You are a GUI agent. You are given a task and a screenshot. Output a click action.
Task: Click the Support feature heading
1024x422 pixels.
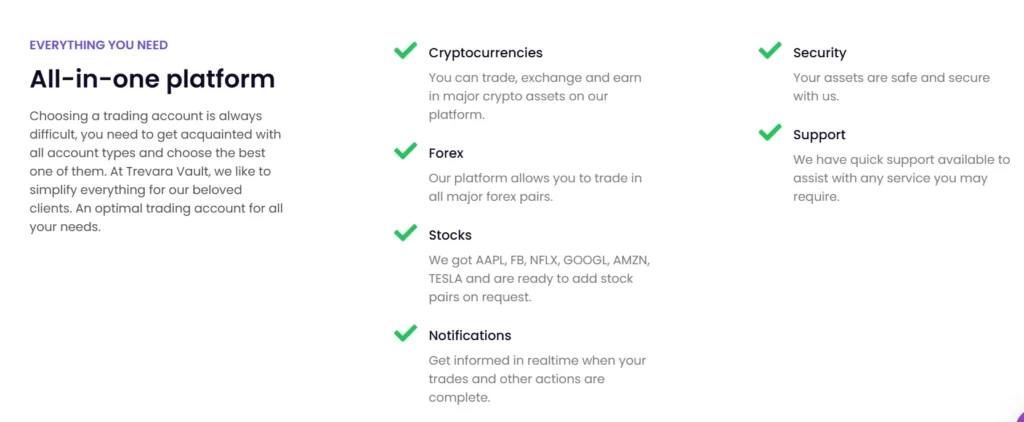click(x=819, y=135)
